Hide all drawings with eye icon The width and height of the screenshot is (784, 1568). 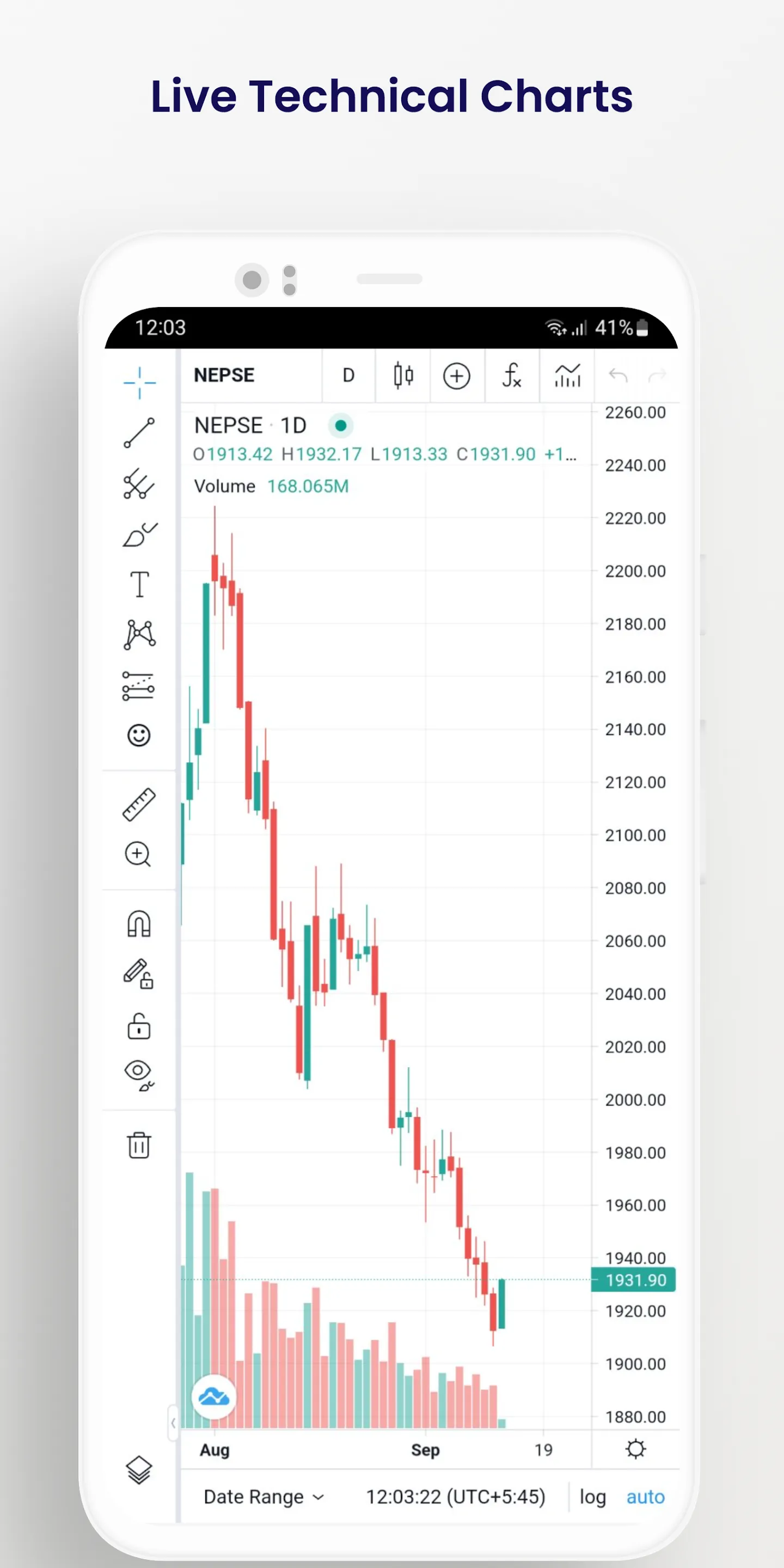click(x=139, y=1076)
